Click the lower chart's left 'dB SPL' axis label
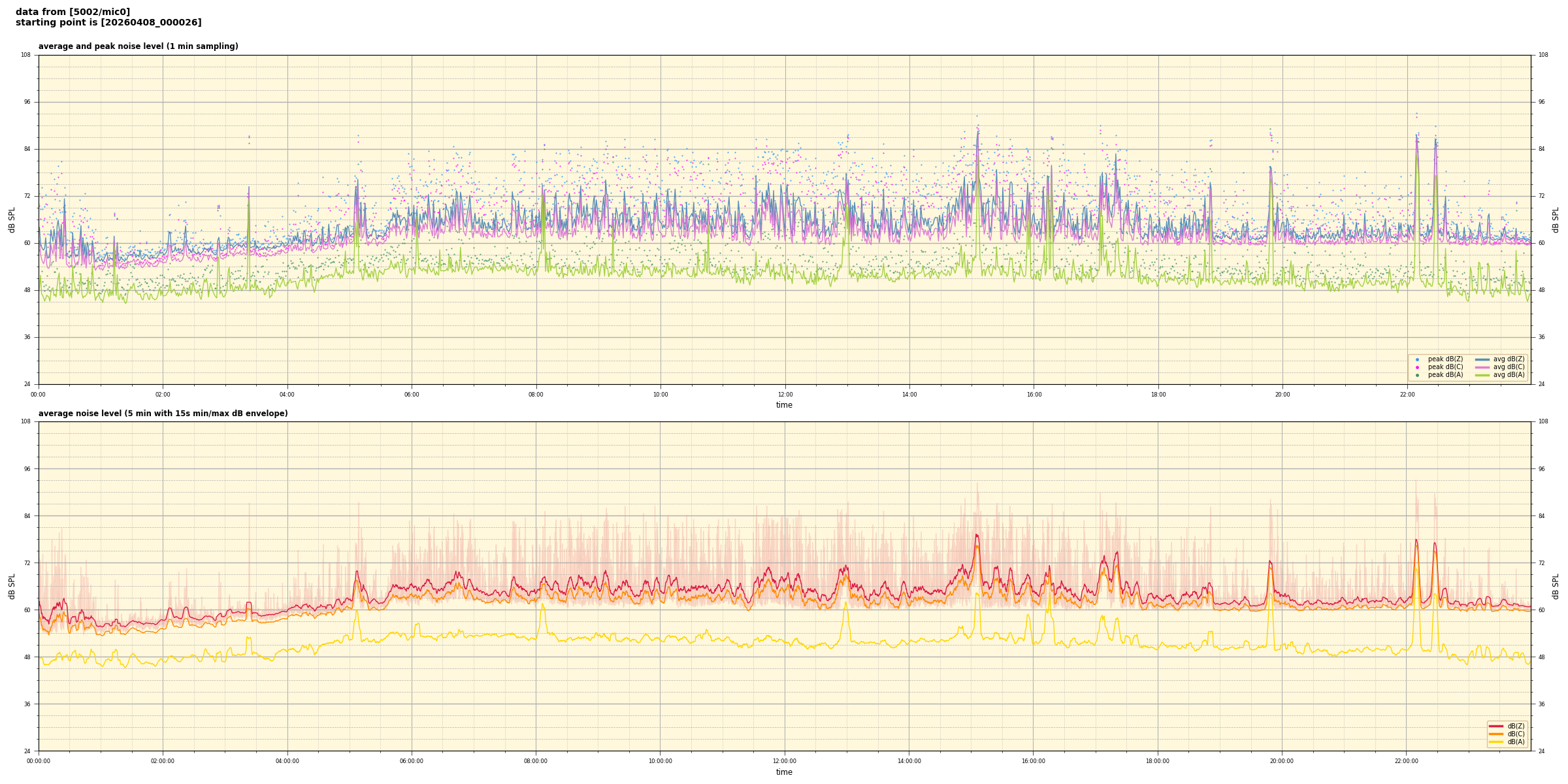Viewport: 1568px width, 784px height. pos(12,586)
